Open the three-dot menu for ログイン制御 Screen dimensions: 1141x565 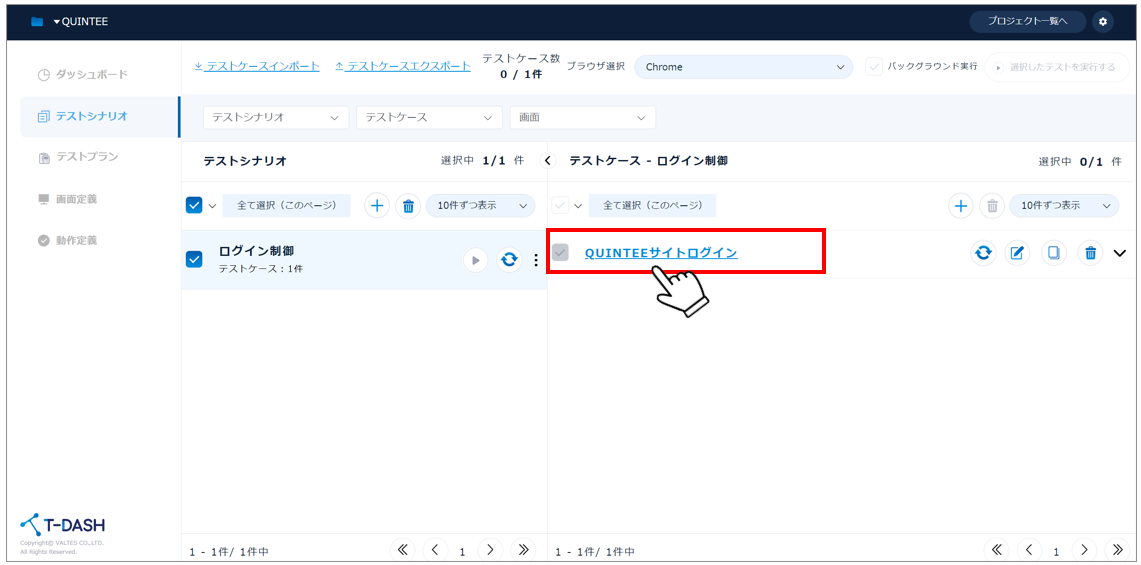535,260
